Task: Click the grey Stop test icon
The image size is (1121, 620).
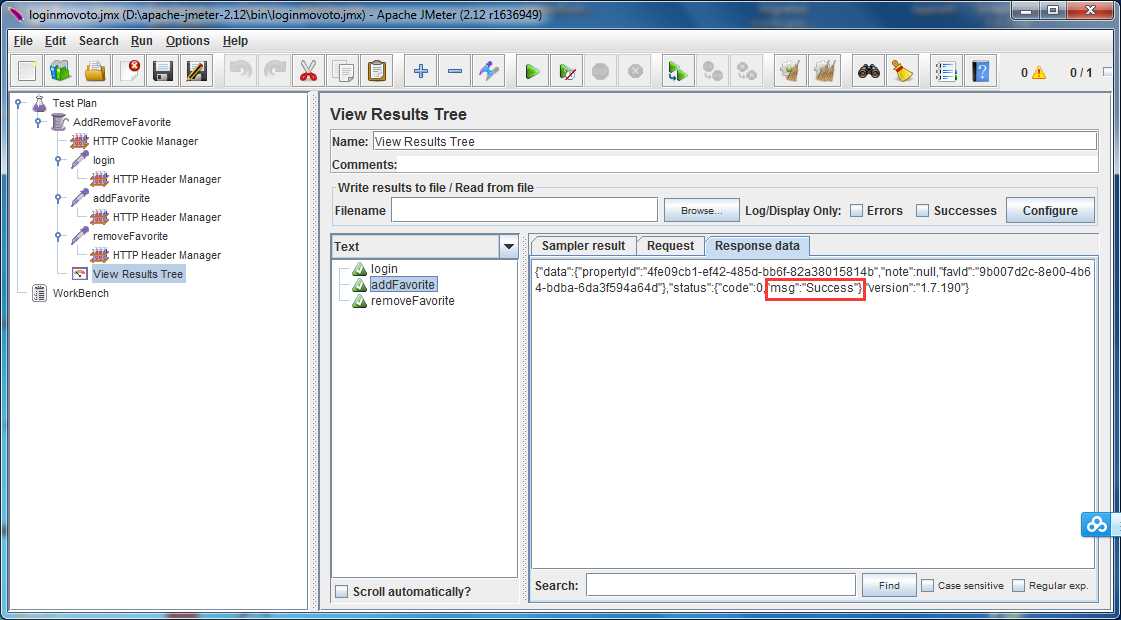Action: click(x=601, y=72)
